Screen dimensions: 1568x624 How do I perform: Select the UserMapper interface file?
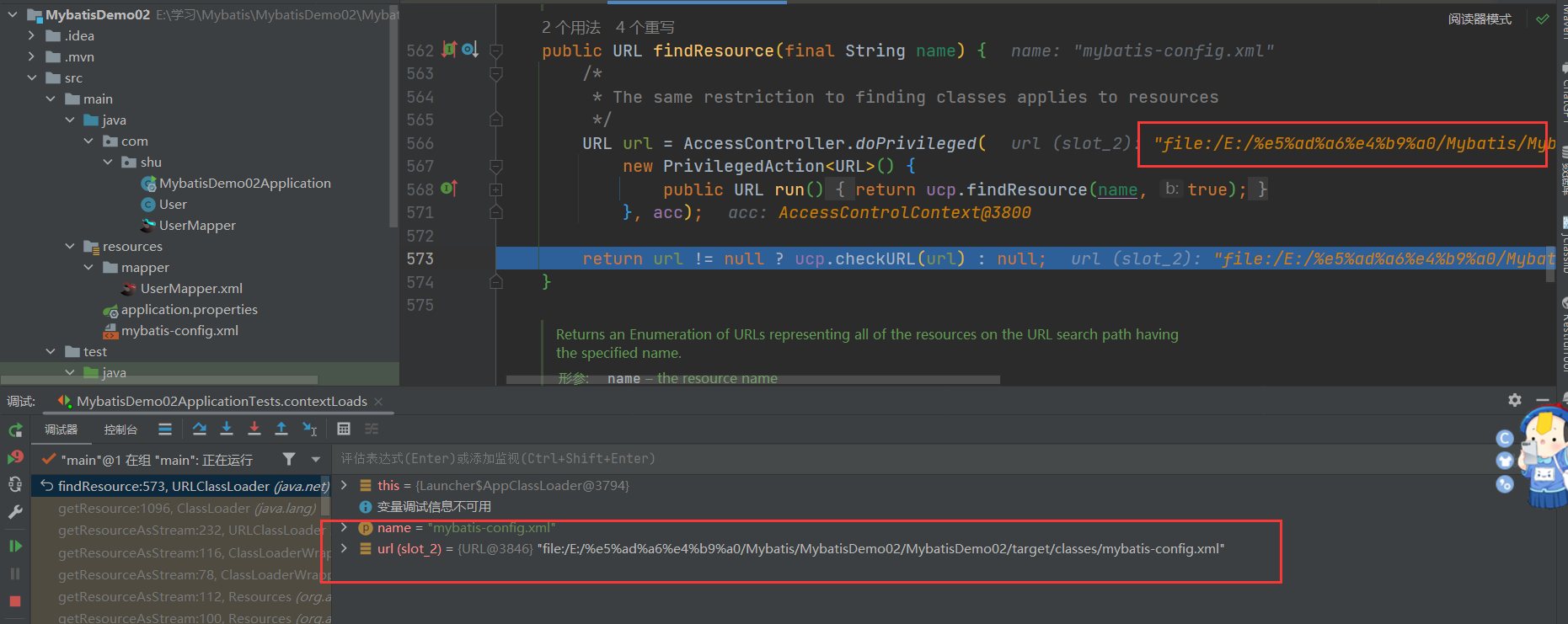(x=197, y=225)
